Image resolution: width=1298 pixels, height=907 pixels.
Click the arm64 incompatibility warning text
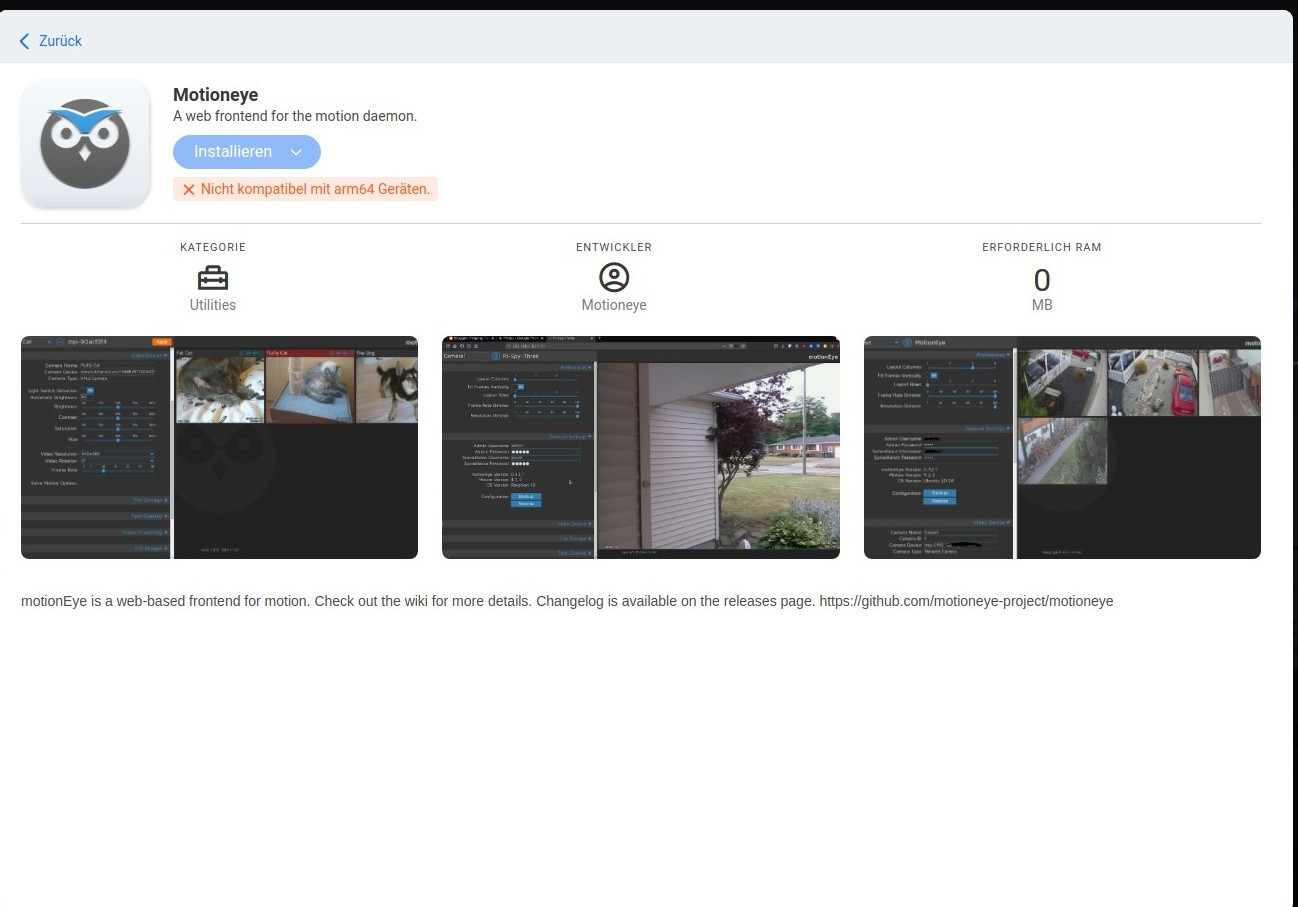click(315, 189)
